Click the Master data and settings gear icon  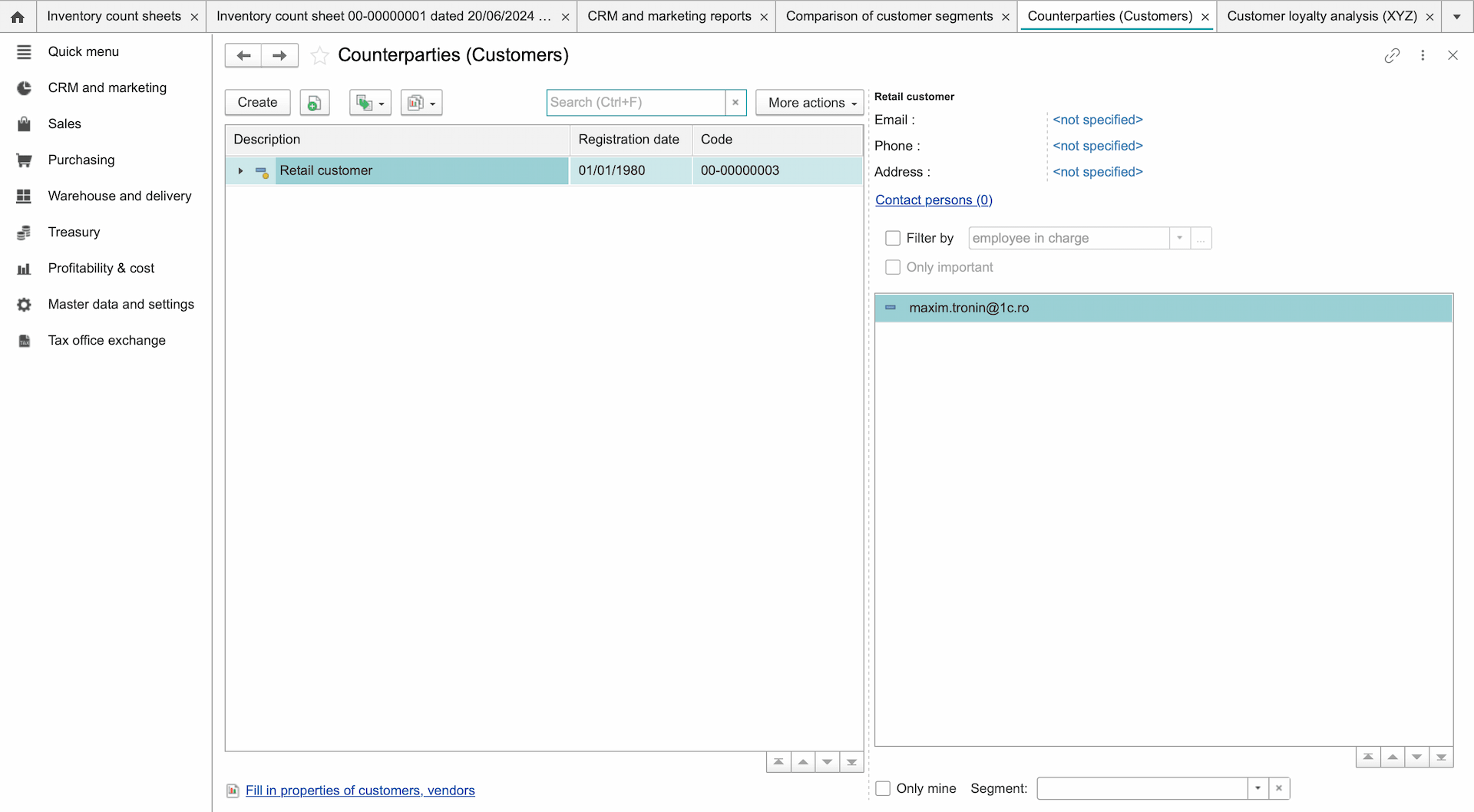pyautogui.click(x=24, y=304)
